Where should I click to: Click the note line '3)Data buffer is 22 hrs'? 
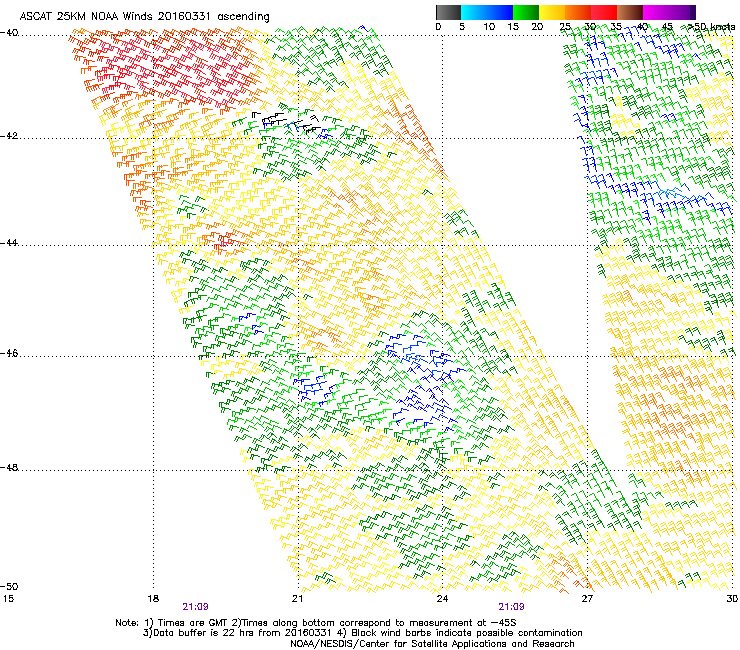(363, 633)
